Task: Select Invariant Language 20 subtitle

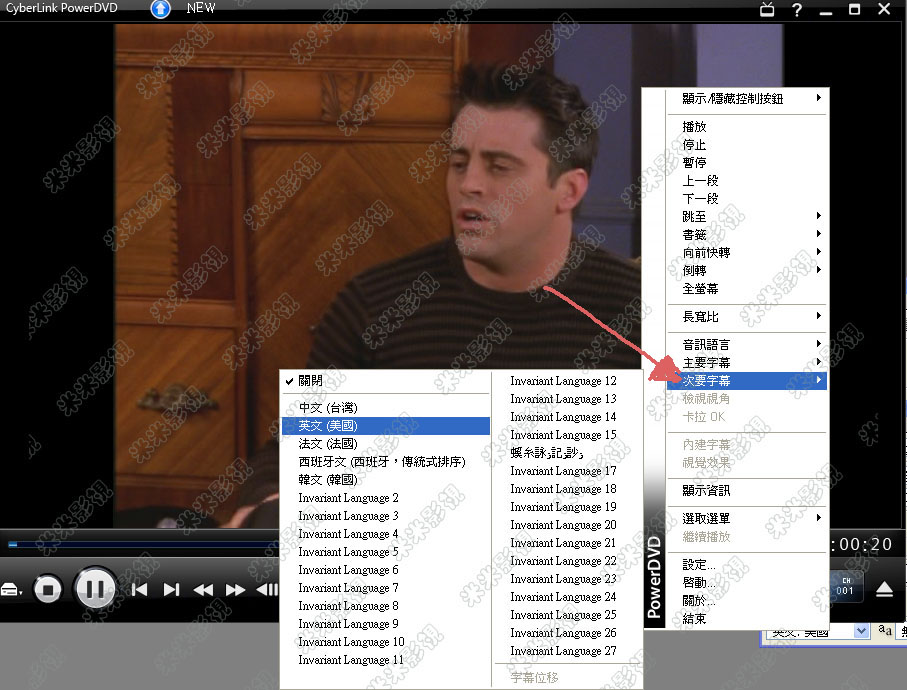Action: coord(567,525)
